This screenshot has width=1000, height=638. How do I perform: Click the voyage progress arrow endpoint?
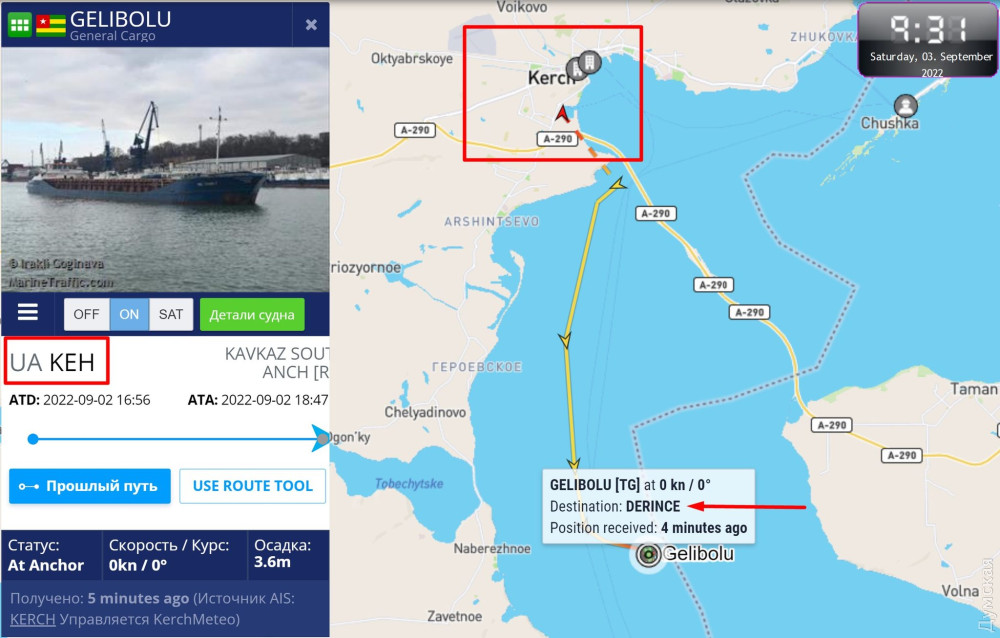pos(321,438)
